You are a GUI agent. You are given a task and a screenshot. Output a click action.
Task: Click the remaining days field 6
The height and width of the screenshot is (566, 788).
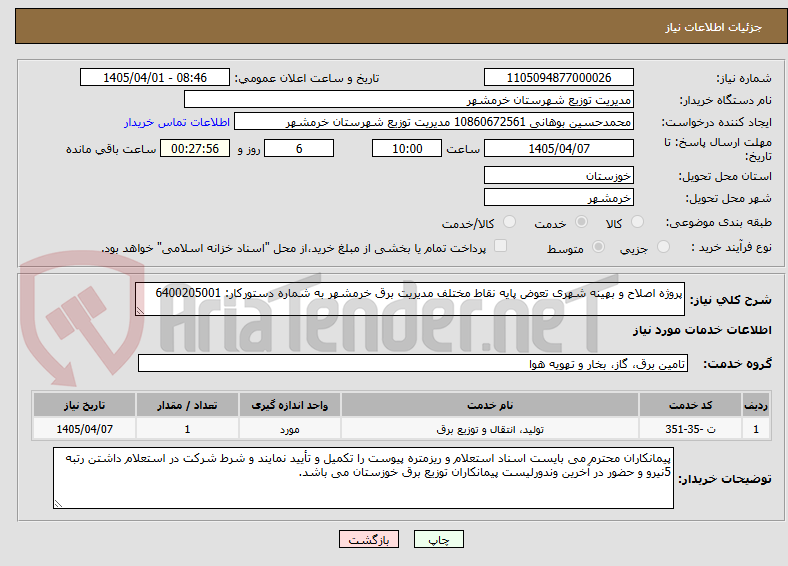point(299,148)
